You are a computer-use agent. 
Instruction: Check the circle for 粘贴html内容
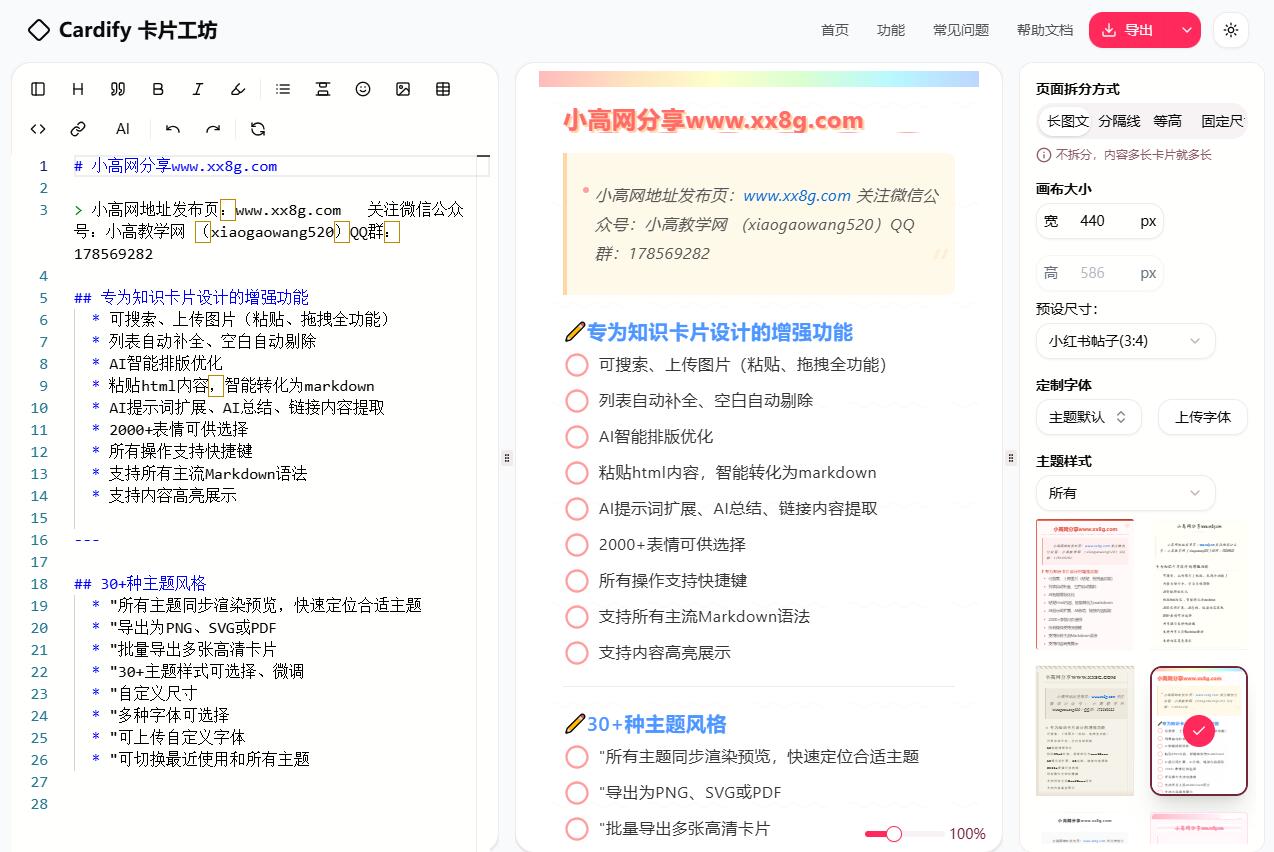coord(577,473)
